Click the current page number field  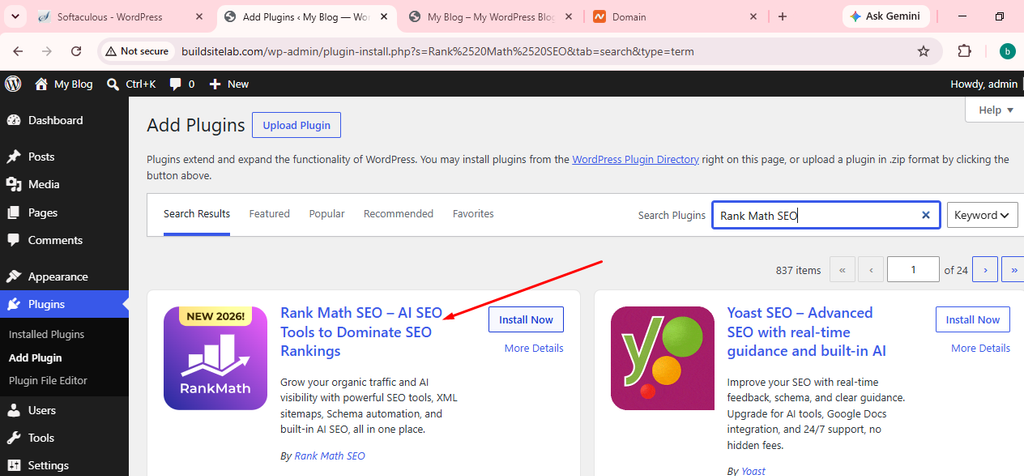pos(913,269)
